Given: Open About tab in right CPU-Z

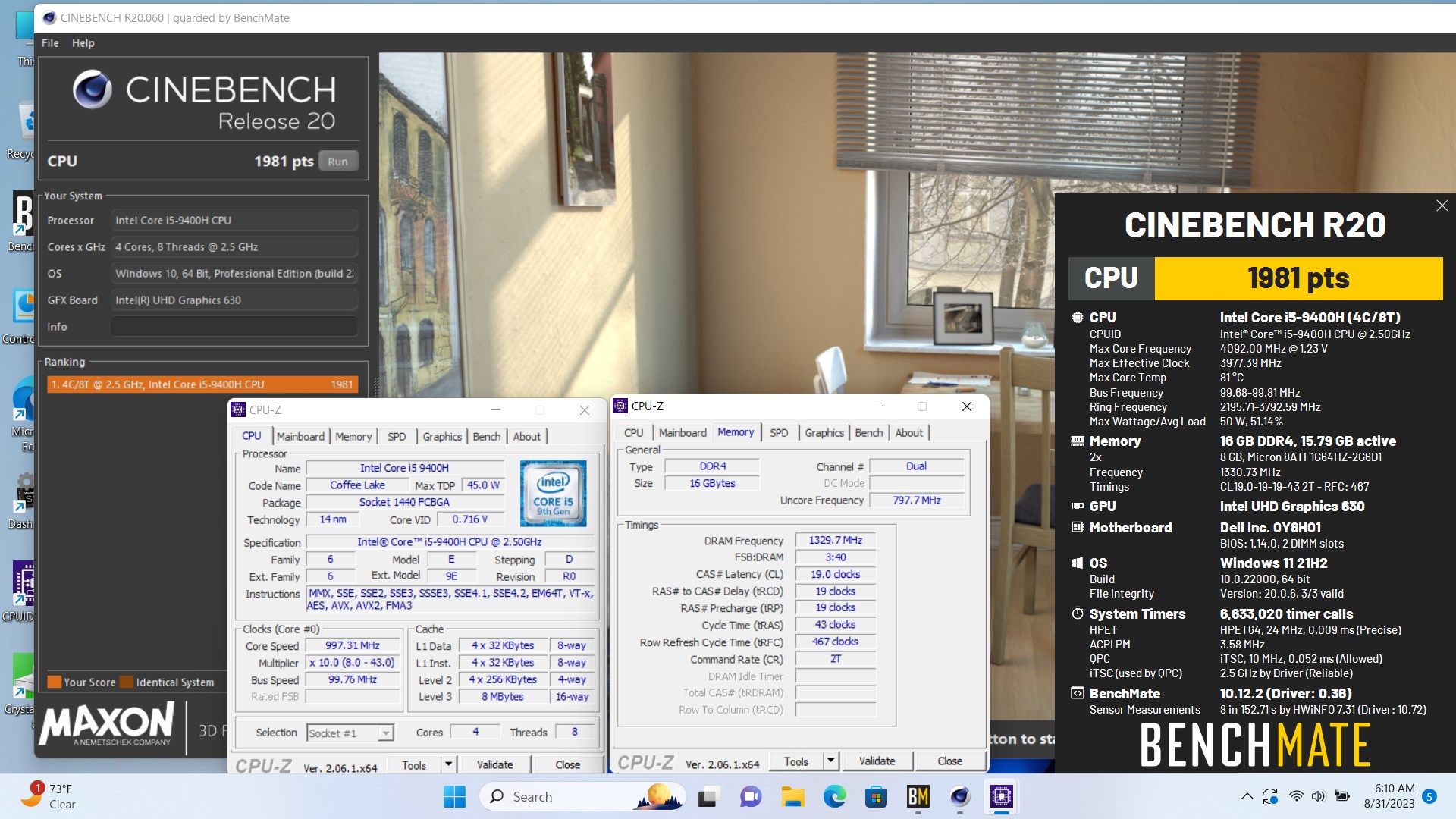Looking at the screenshot, I should [909, 433].
